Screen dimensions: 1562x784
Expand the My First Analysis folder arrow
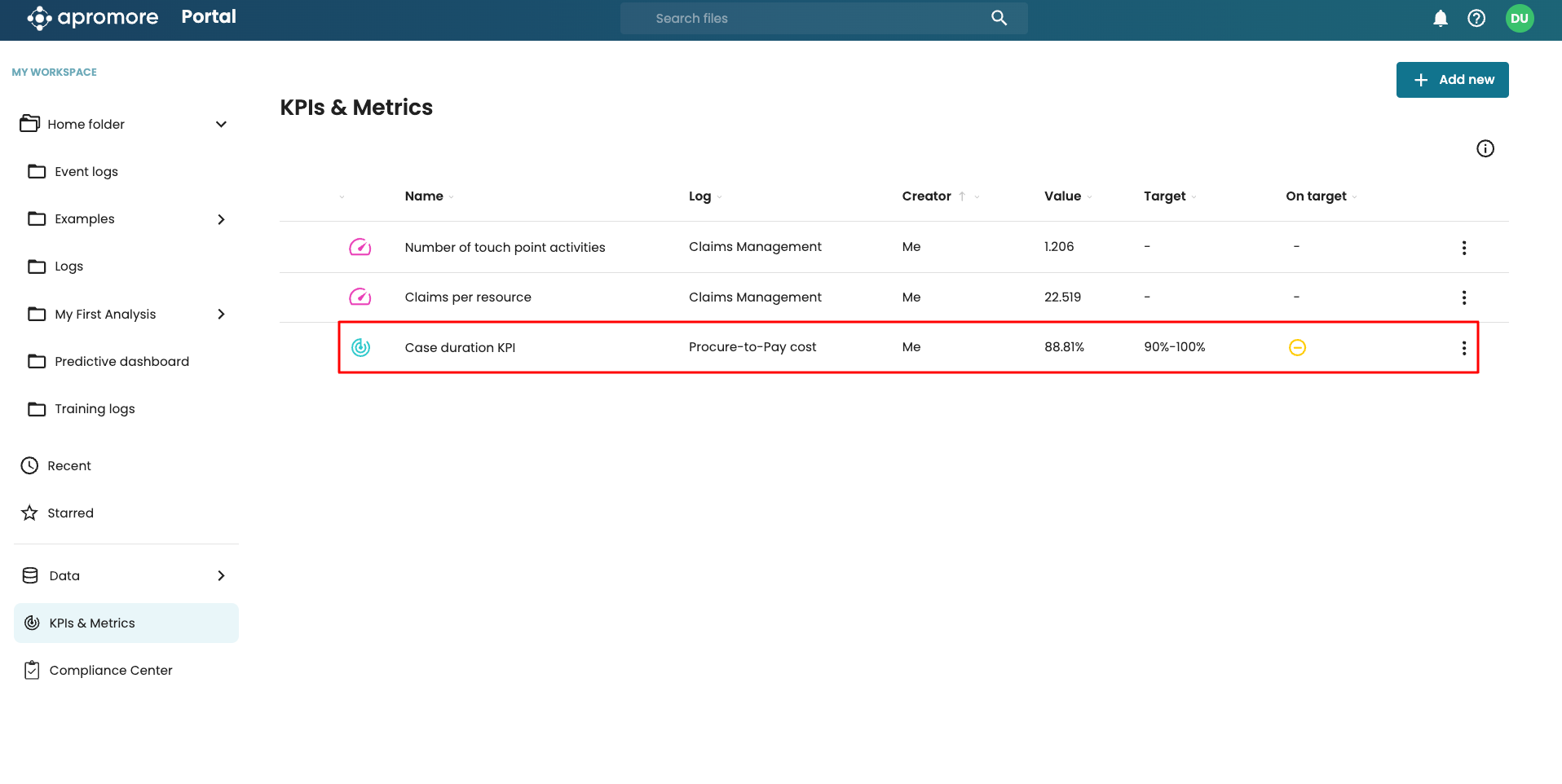coord(221,315)
